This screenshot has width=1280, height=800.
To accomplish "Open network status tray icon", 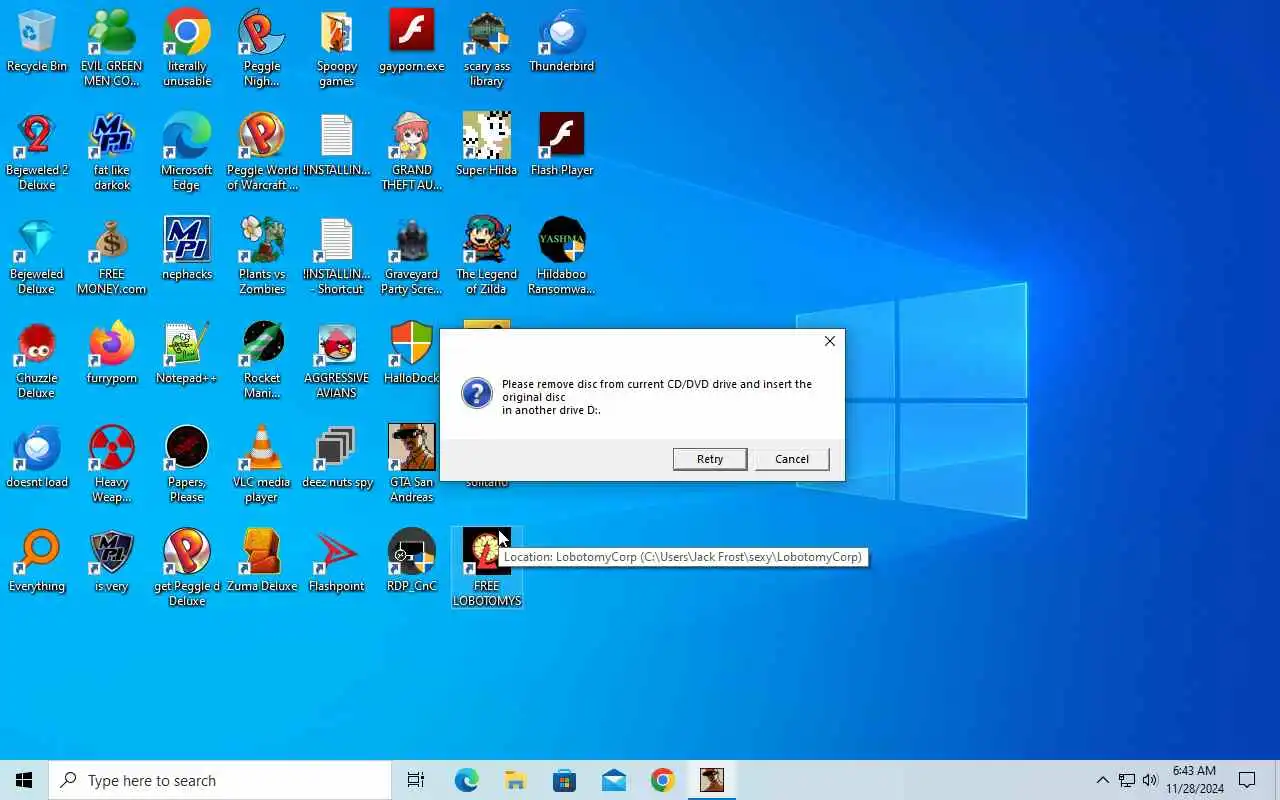I will (1127, 780).
